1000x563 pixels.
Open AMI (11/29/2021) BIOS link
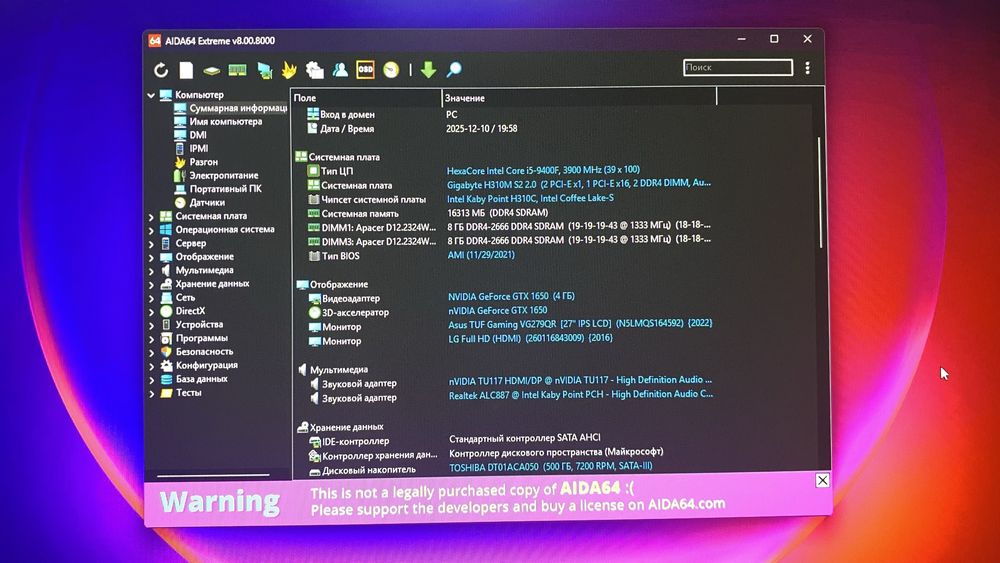(481, 254)
